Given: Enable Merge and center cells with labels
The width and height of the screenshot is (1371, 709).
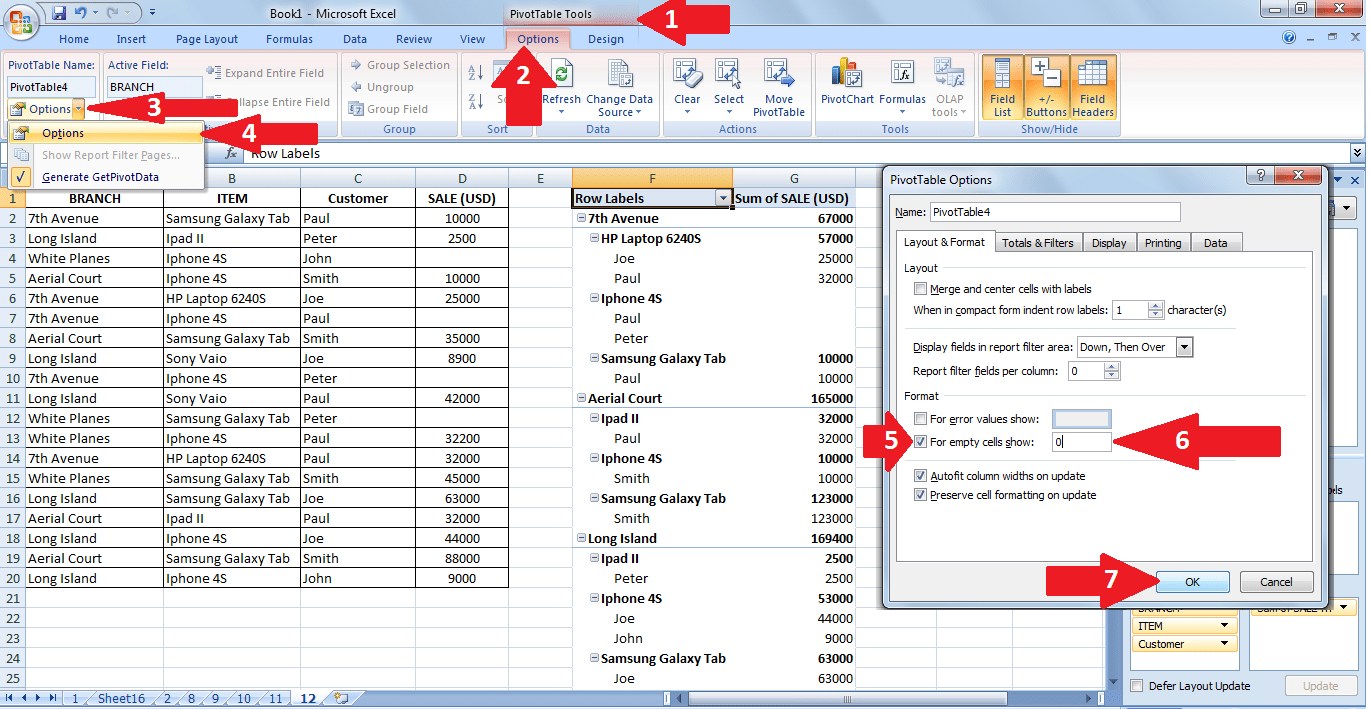Looking at the screenshot, I should 919,288.
